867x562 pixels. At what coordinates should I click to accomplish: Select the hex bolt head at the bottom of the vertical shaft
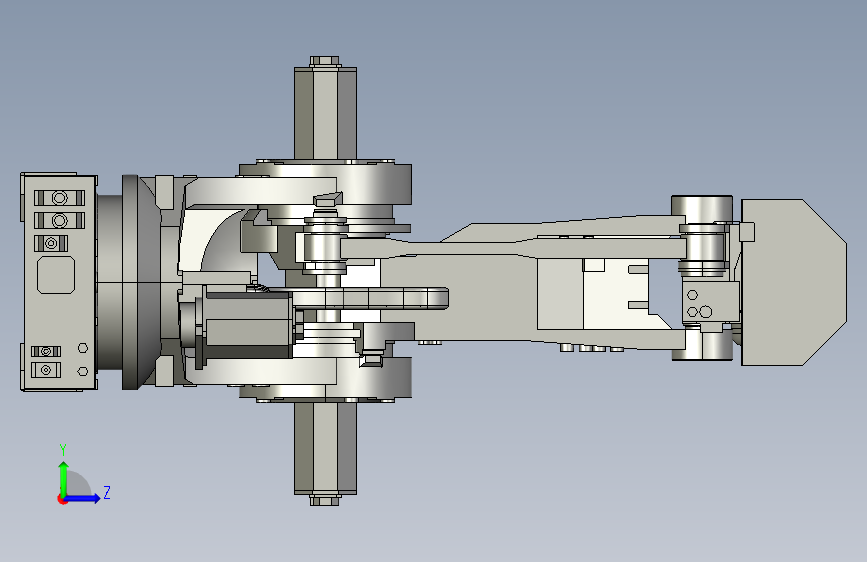(325, 500)
